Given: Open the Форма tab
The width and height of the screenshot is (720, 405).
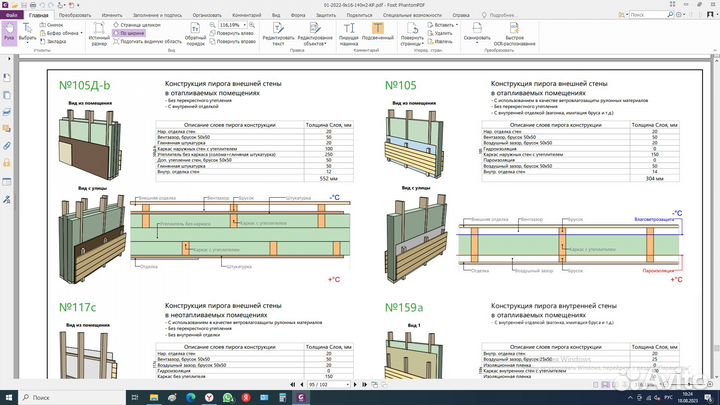Looking at the screenshot, I should coord(298,15).
